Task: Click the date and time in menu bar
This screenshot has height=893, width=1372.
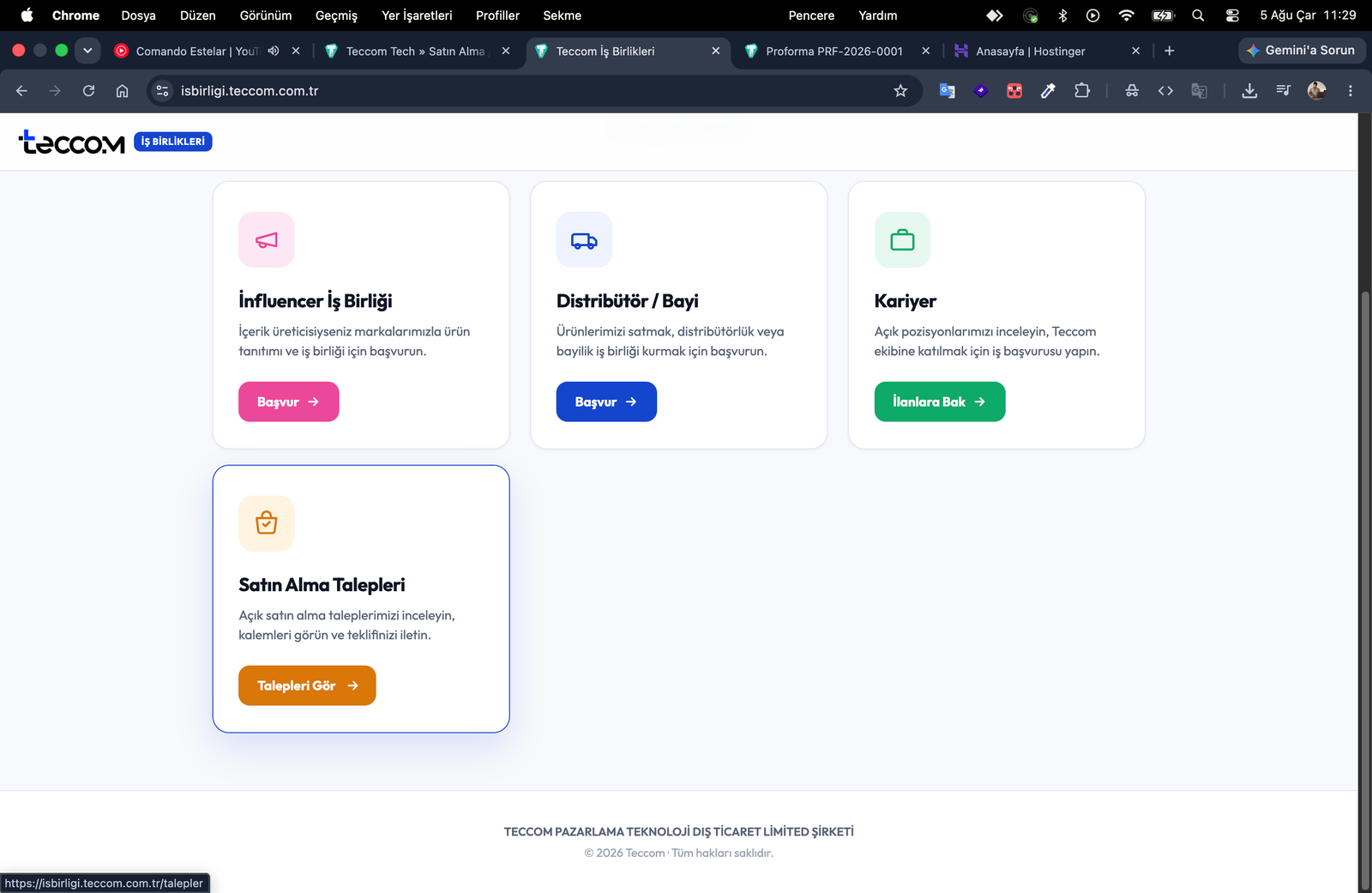Action: tap(1308, 15)
